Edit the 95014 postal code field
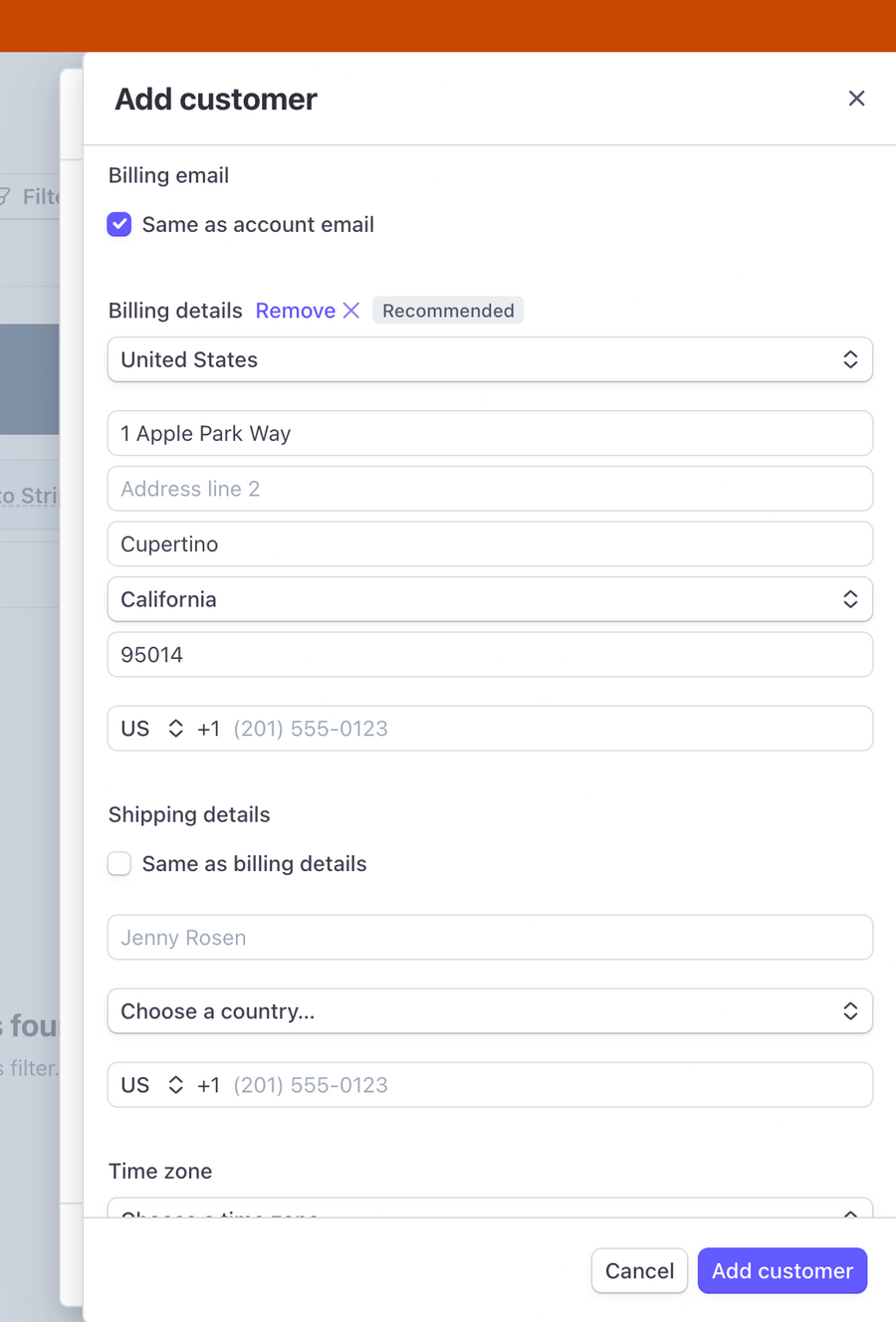896x1322 pixels. [490, 654]
